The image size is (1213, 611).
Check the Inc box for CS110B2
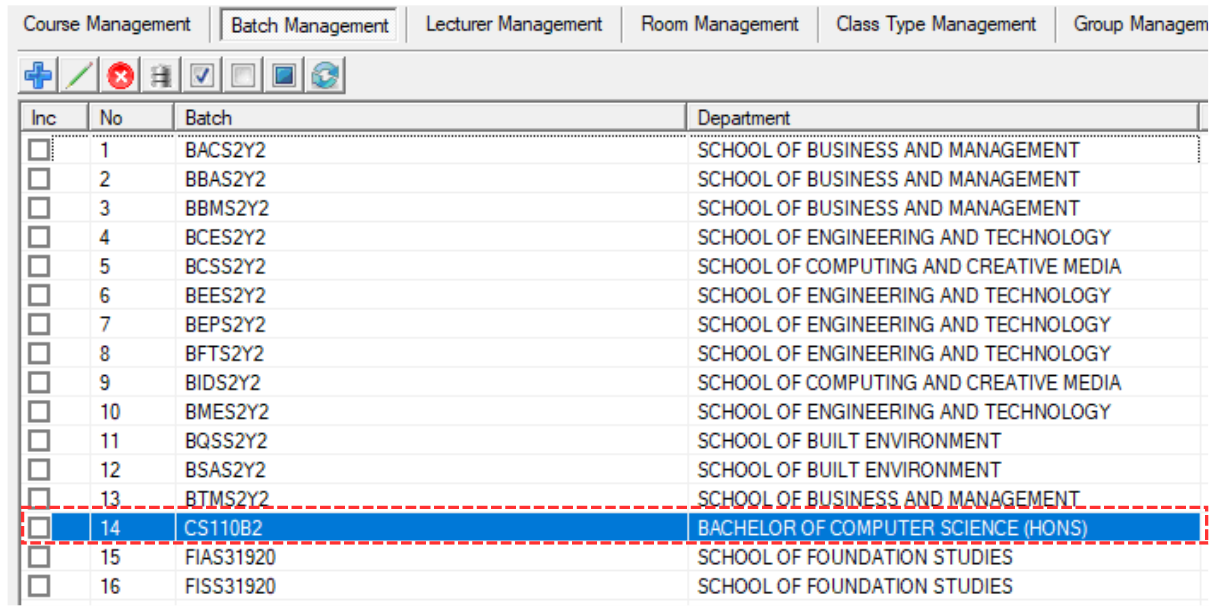(x=39, y=528)
